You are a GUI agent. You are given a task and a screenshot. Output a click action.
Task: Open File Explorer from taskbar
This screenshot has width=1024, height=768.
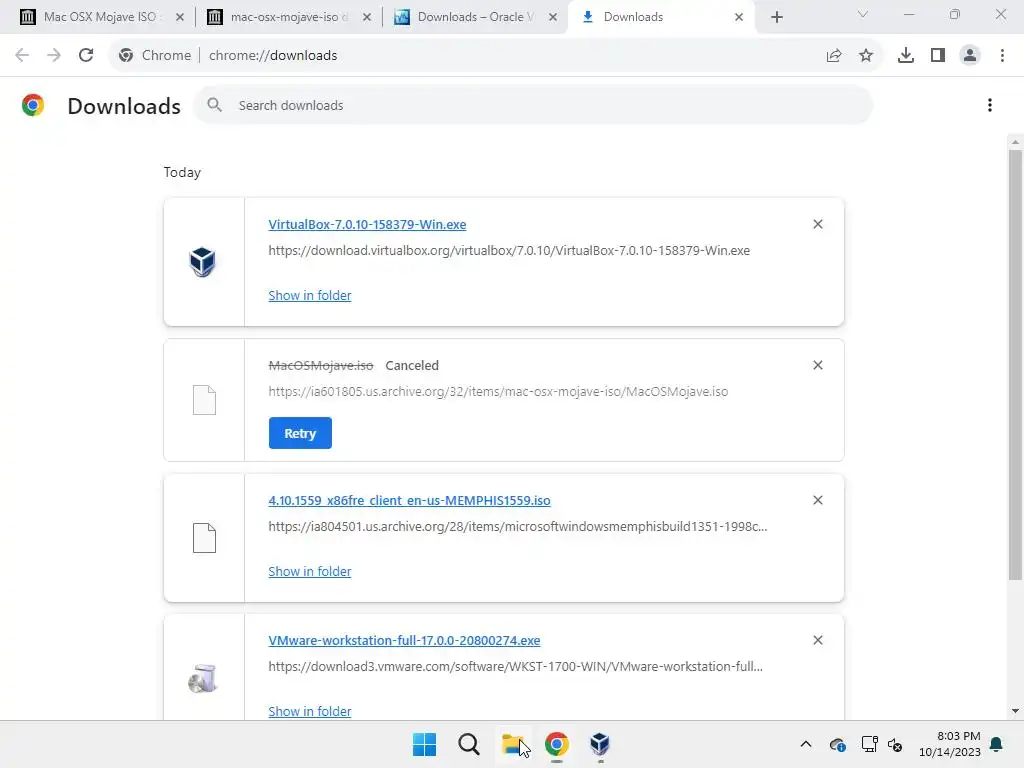point(513,744)
